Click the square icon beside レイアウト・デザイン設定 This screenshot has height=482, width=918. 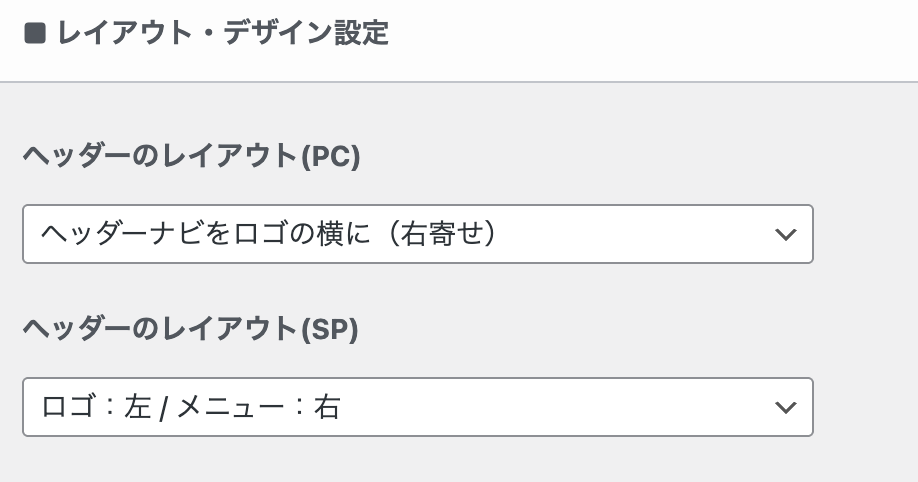pyautogui.click(x=35, y=34)
